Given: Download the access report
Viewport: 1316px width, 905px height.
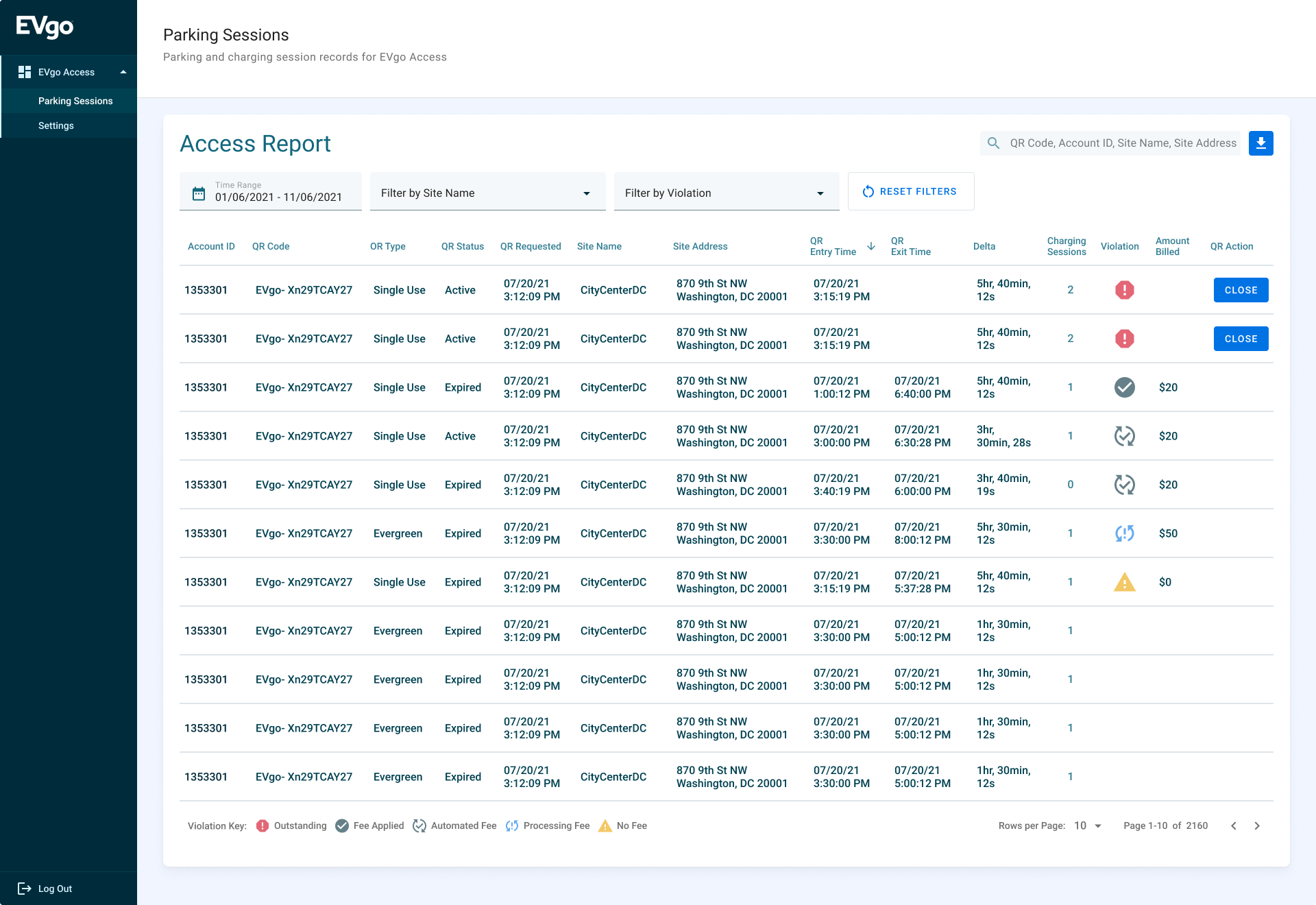Looking at the screenshot, I should pyautogui.click(x=1260, y=143).
